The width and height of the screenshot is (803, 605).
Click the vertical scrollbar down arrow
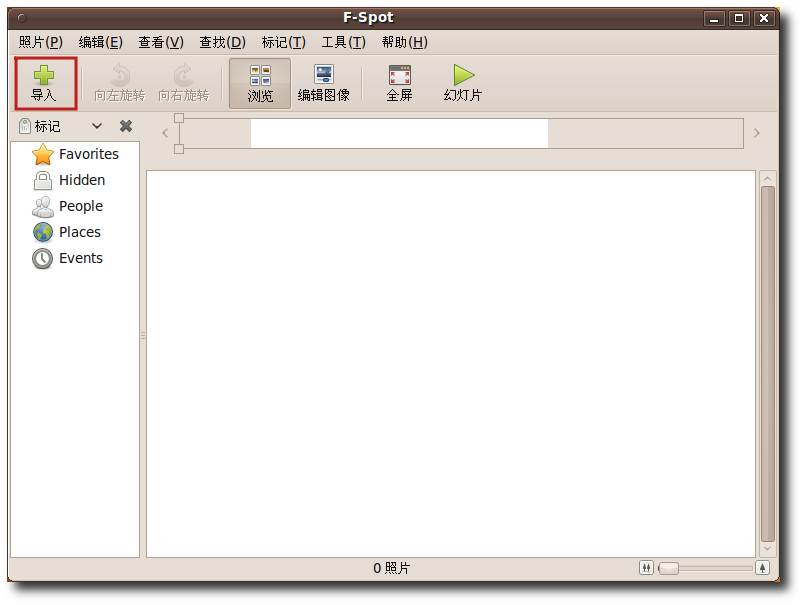[x=767, y=549]
